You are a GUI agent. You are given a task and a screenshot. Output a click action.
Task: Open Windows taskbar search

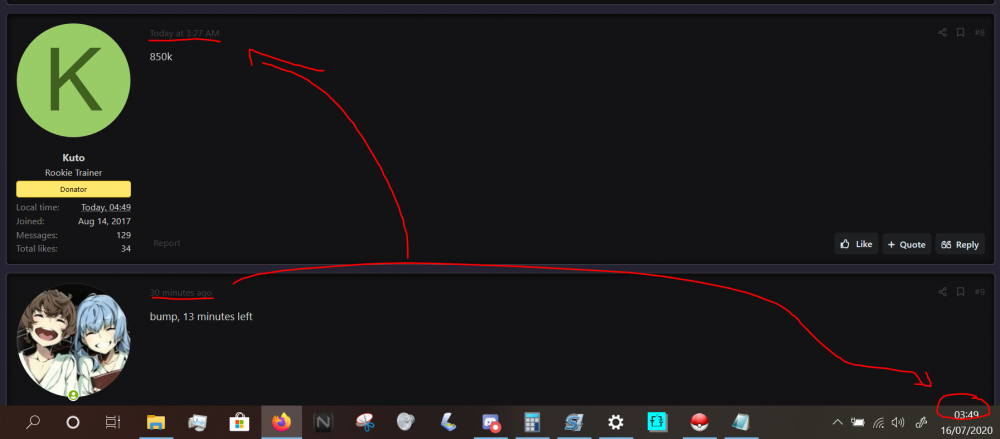(33, 422)
